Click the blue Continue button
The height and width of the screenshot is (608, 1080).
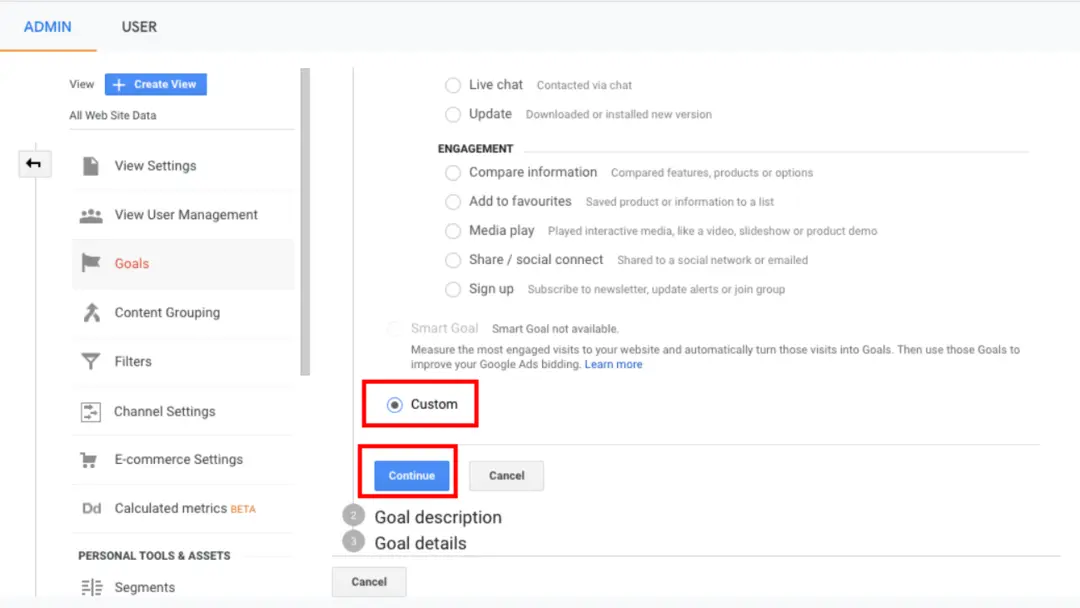(412, 476)
